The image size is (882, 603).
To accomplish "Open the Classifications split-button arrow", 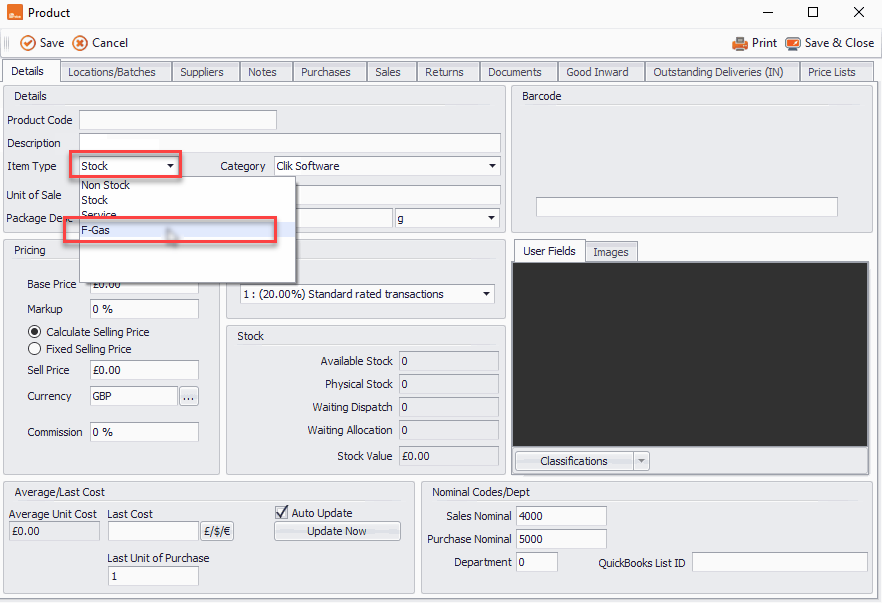I will 641,461.
